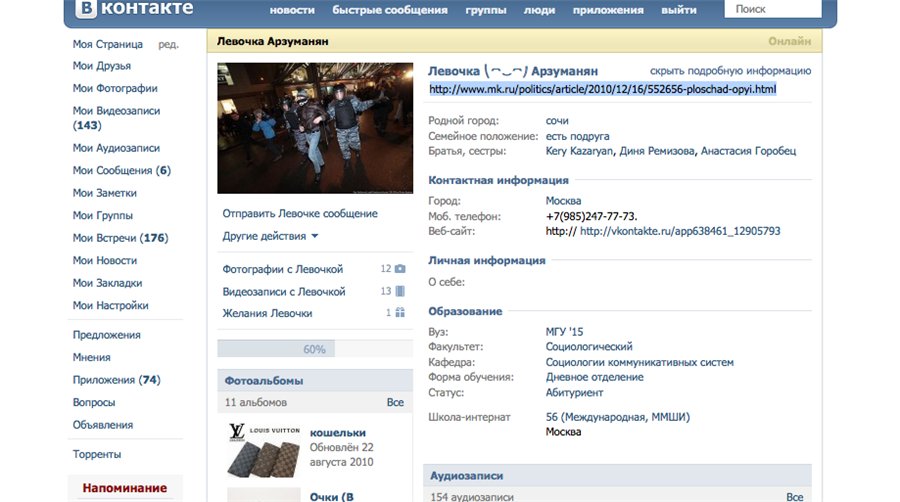
Task: Click the Фотоальбомы section header
Action: coord(315,380)
